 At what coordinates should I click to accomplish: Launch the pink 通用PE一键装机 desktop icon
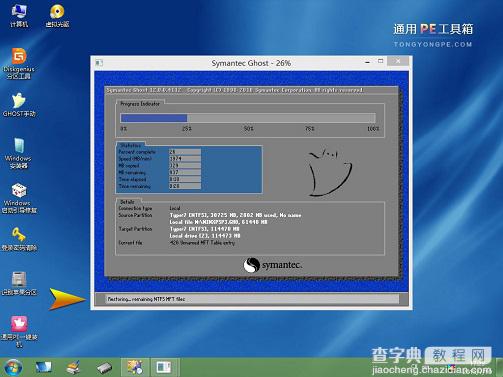pos(19,332)
